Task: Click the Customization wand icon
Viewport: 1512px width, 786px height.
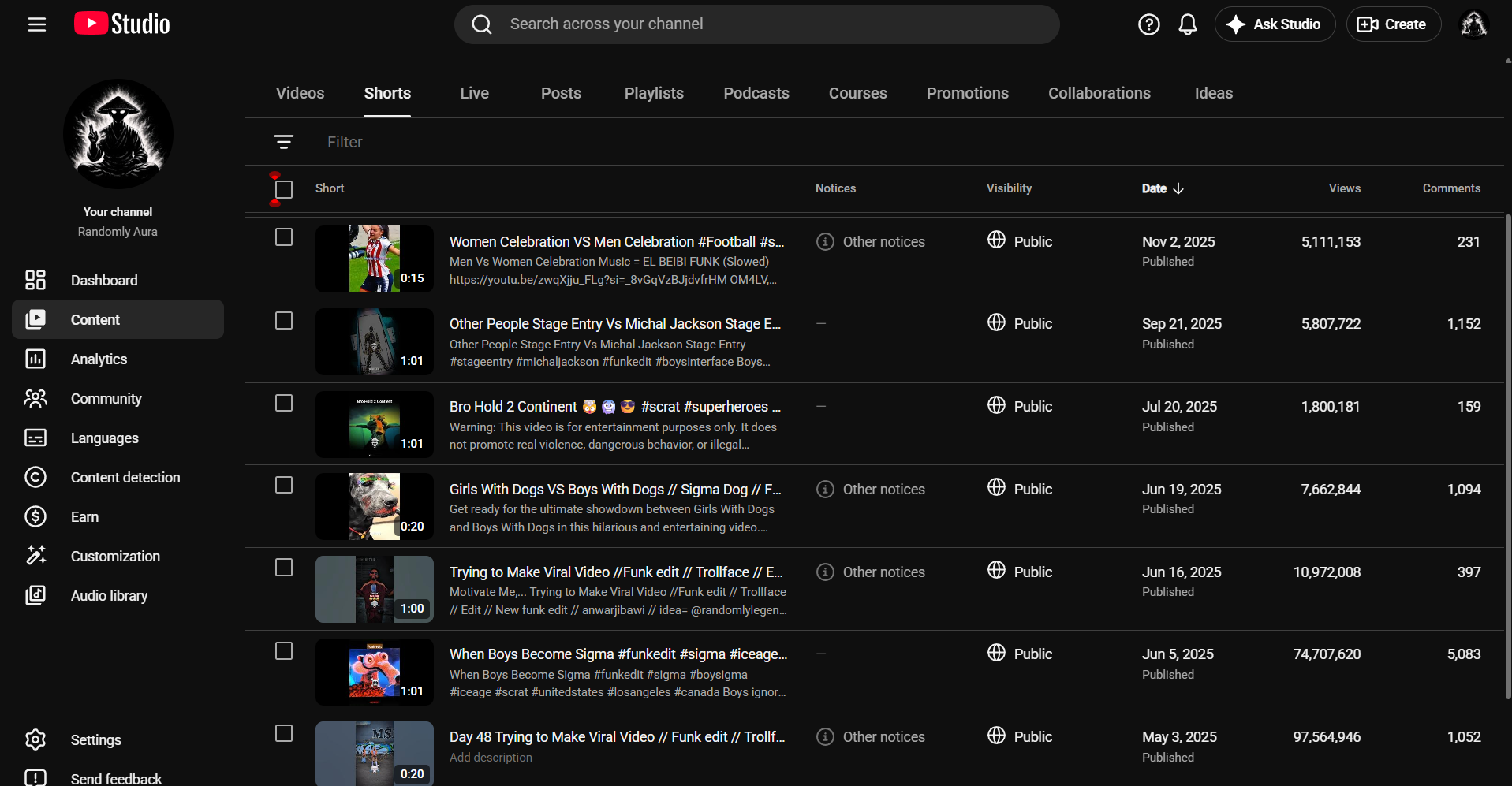Action: coord(35,556)
